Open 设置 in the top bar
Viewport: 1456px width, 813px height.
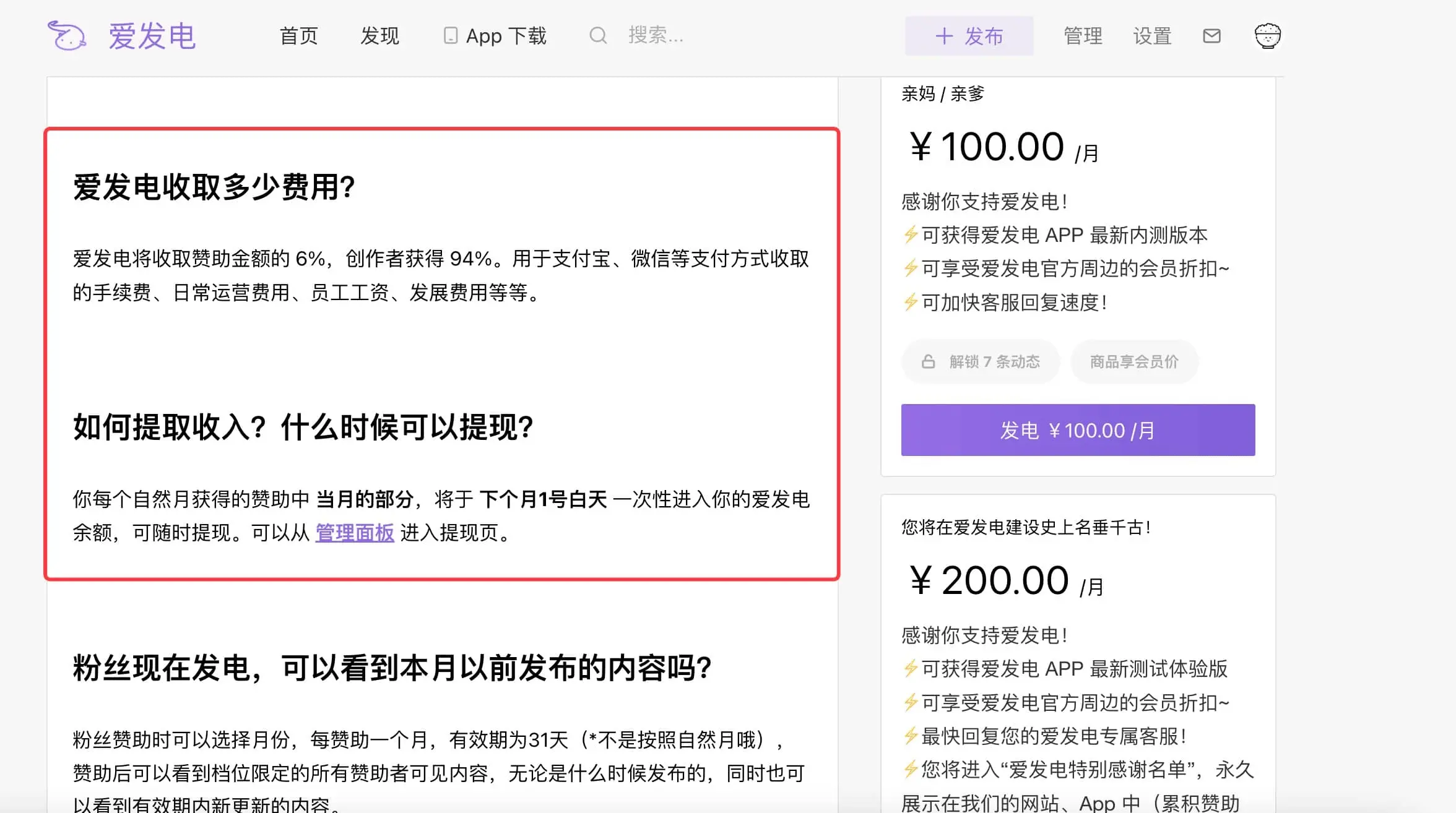pyautogui.click(x=1152, y=36)
